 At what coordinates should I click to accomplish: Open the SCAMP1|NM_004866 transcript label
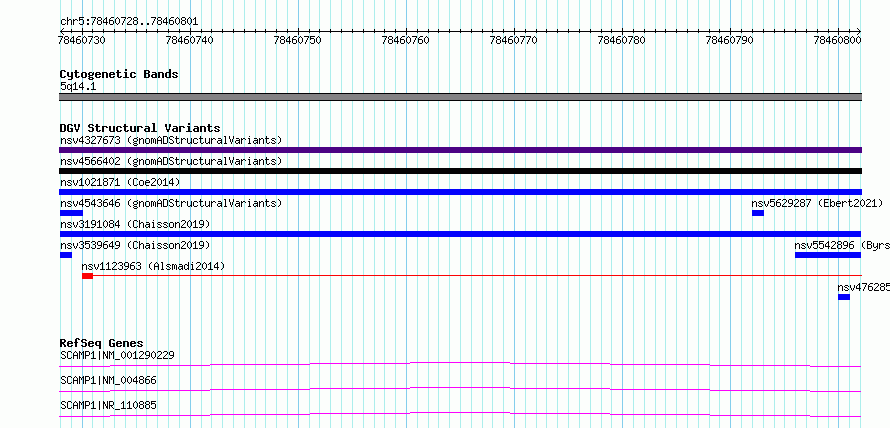[x=108, y=380]
